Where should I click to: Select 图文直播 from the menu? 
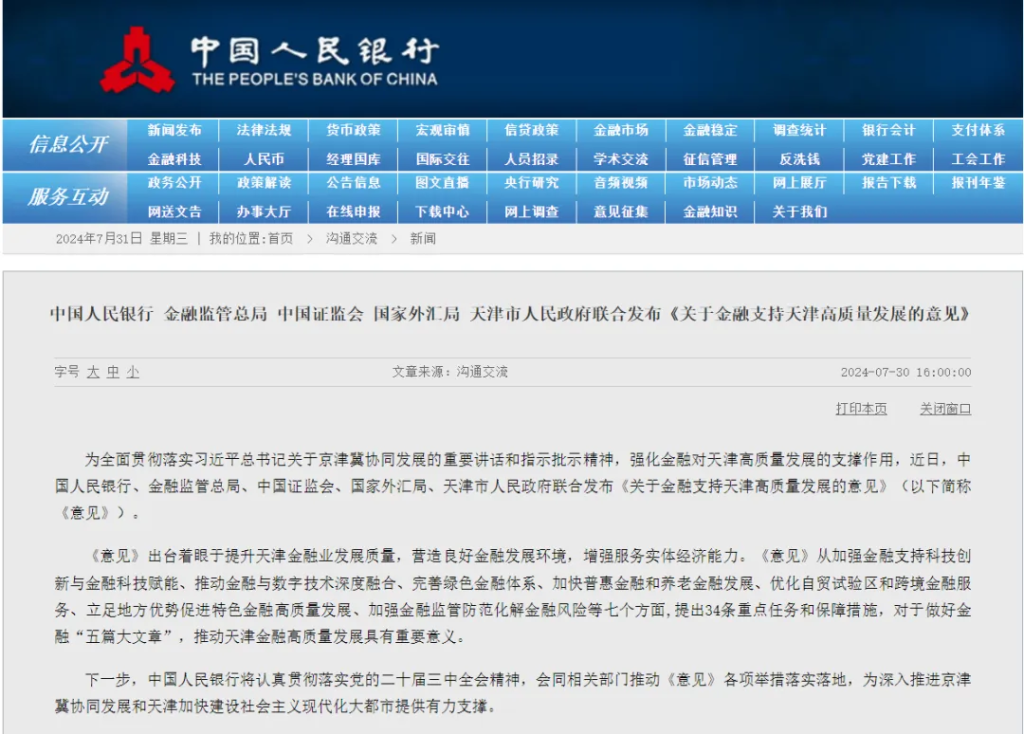(443, 183)
